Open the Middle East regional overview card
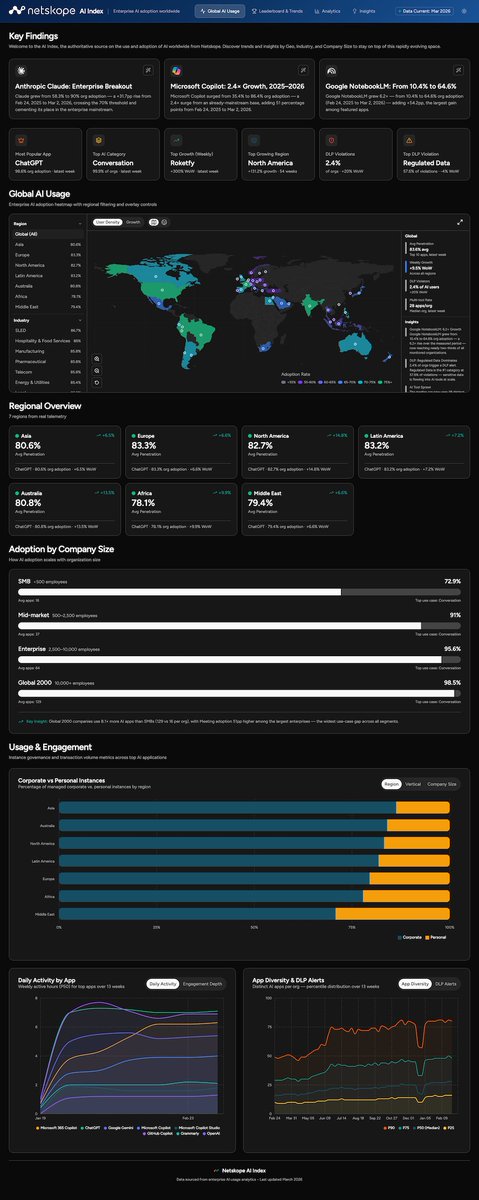The image size is (479, 1200). click(x=297, y=510)
